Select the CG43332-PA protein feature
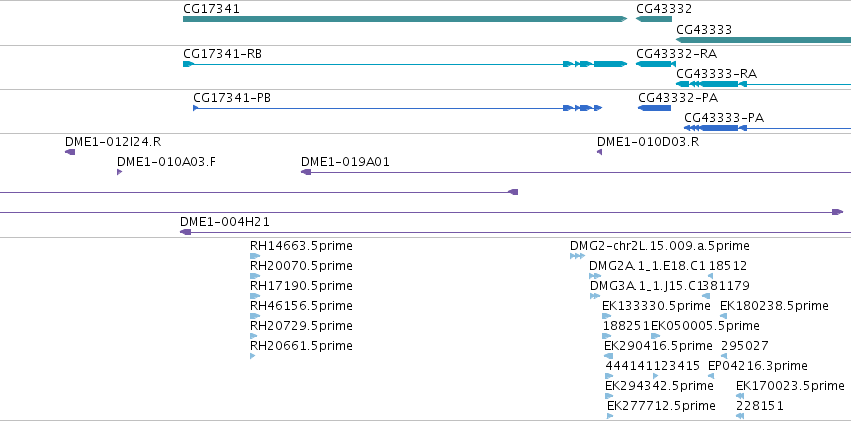Screen dimensions: 851x421 (655, 108)
